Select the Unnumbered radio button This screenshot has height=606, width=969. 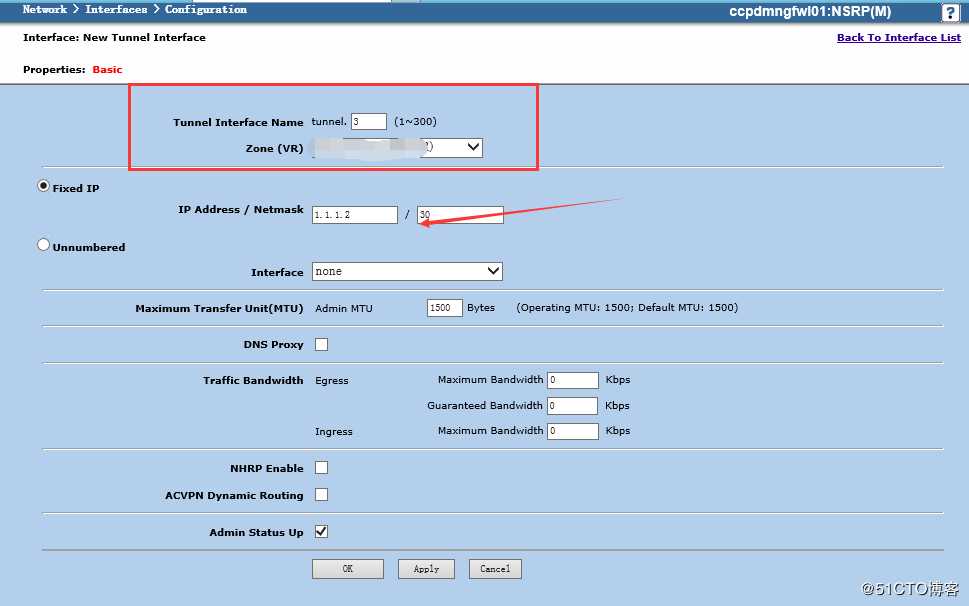click(x=43, y=245)
